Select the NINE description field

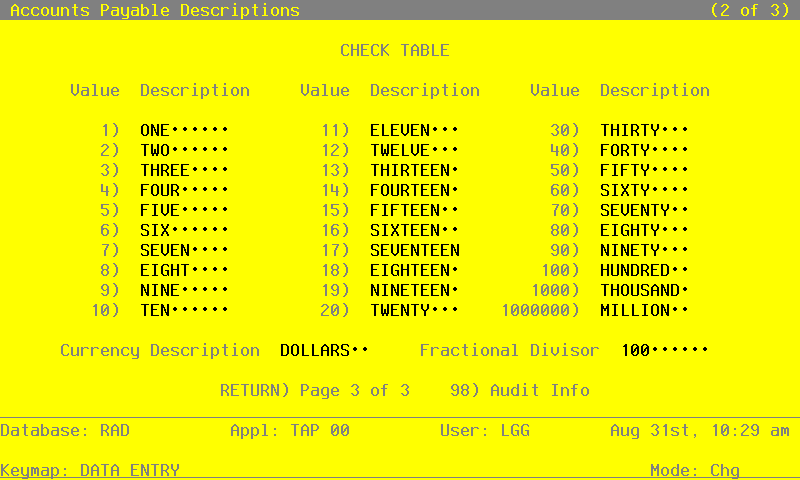(184, 290)
